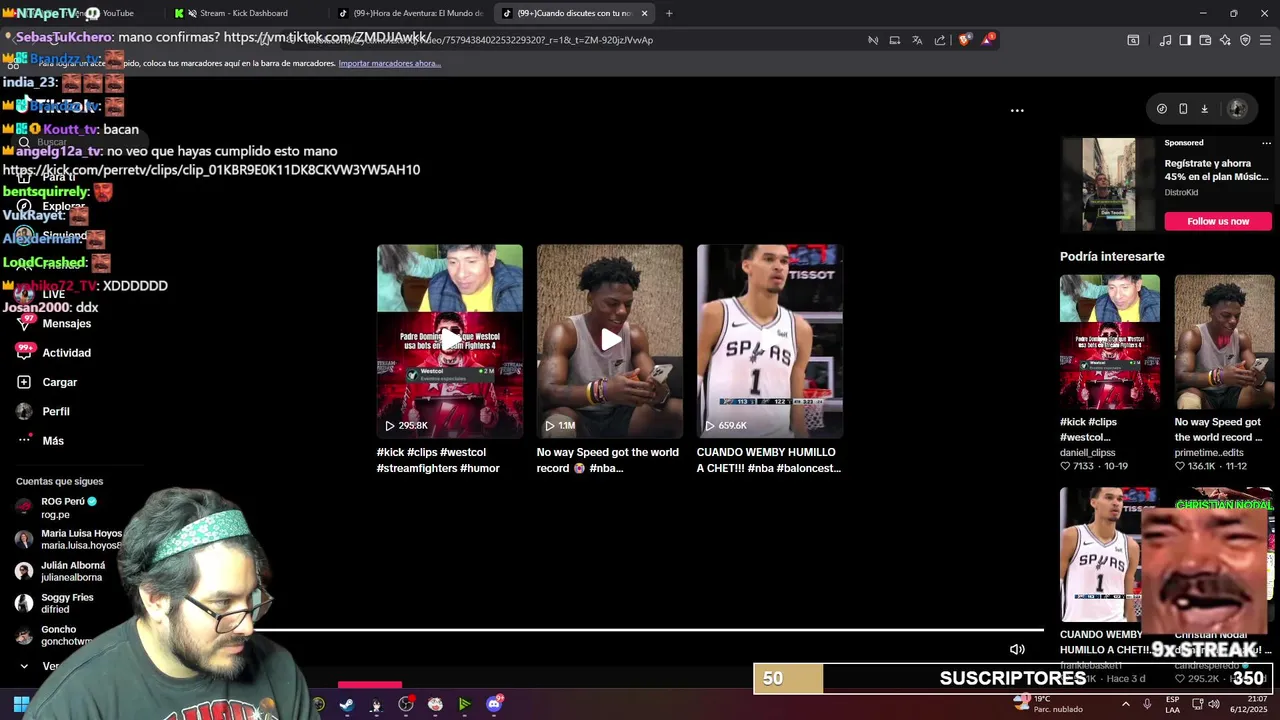Viewport: 1280px width, 720px height.
Task: Click the daniell_clipss author name
Action: pyautogui.click(x=1088, y=452)
